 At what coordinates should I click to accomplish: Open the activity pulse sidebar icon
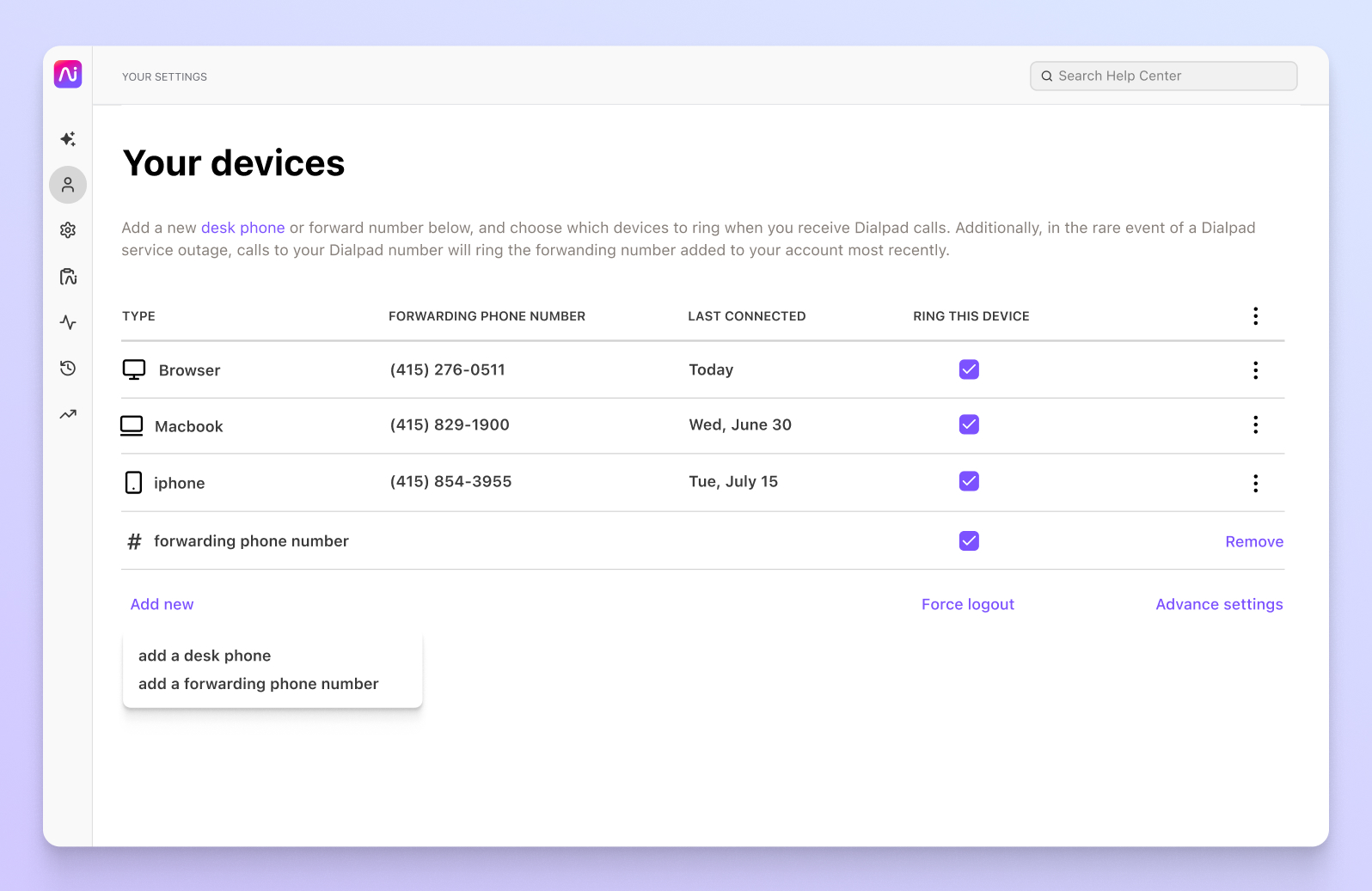68,322
